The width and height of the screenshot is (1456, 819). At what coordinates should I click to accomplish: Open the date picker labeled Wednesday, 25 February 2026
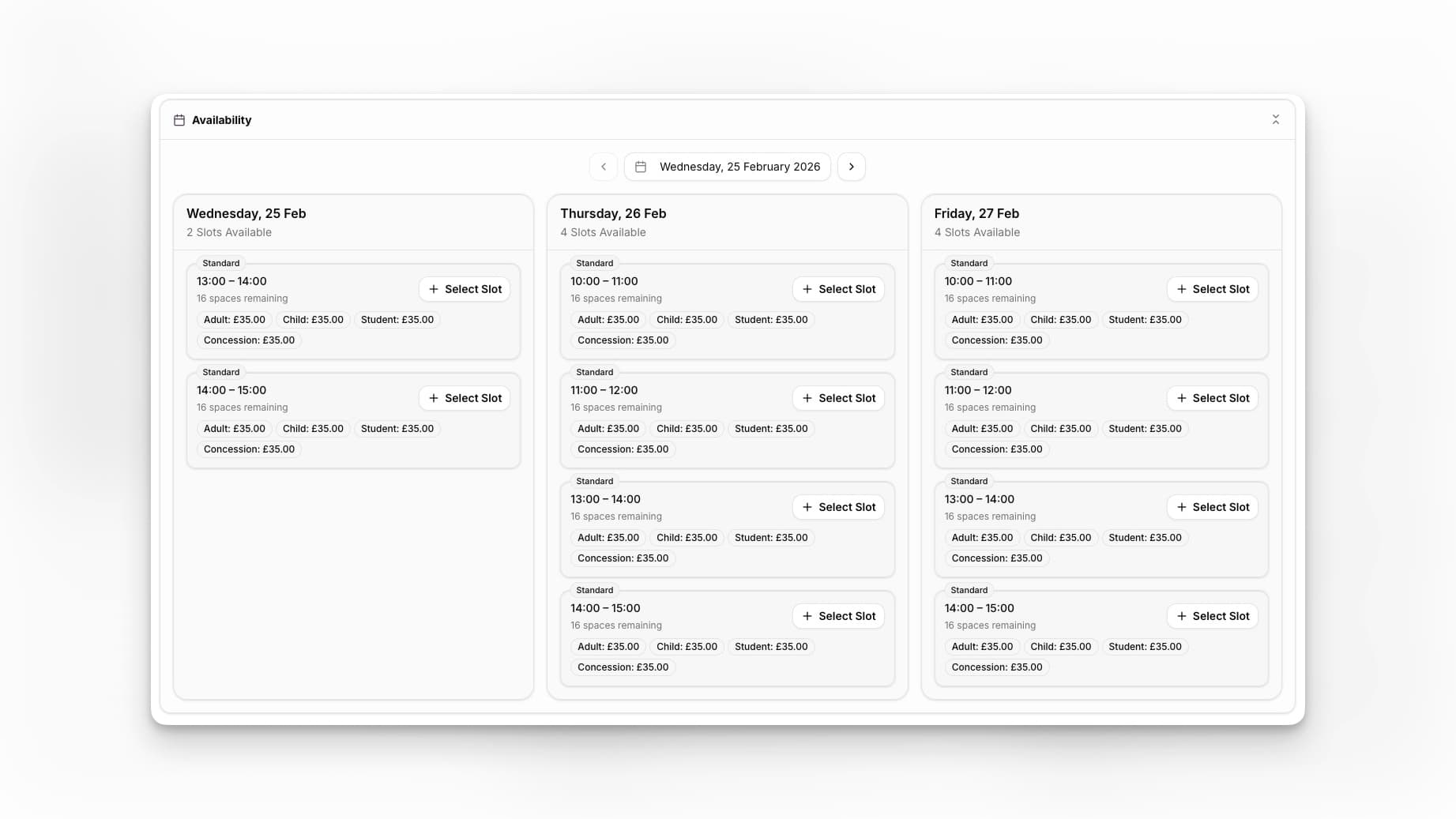tap(727, 167)
